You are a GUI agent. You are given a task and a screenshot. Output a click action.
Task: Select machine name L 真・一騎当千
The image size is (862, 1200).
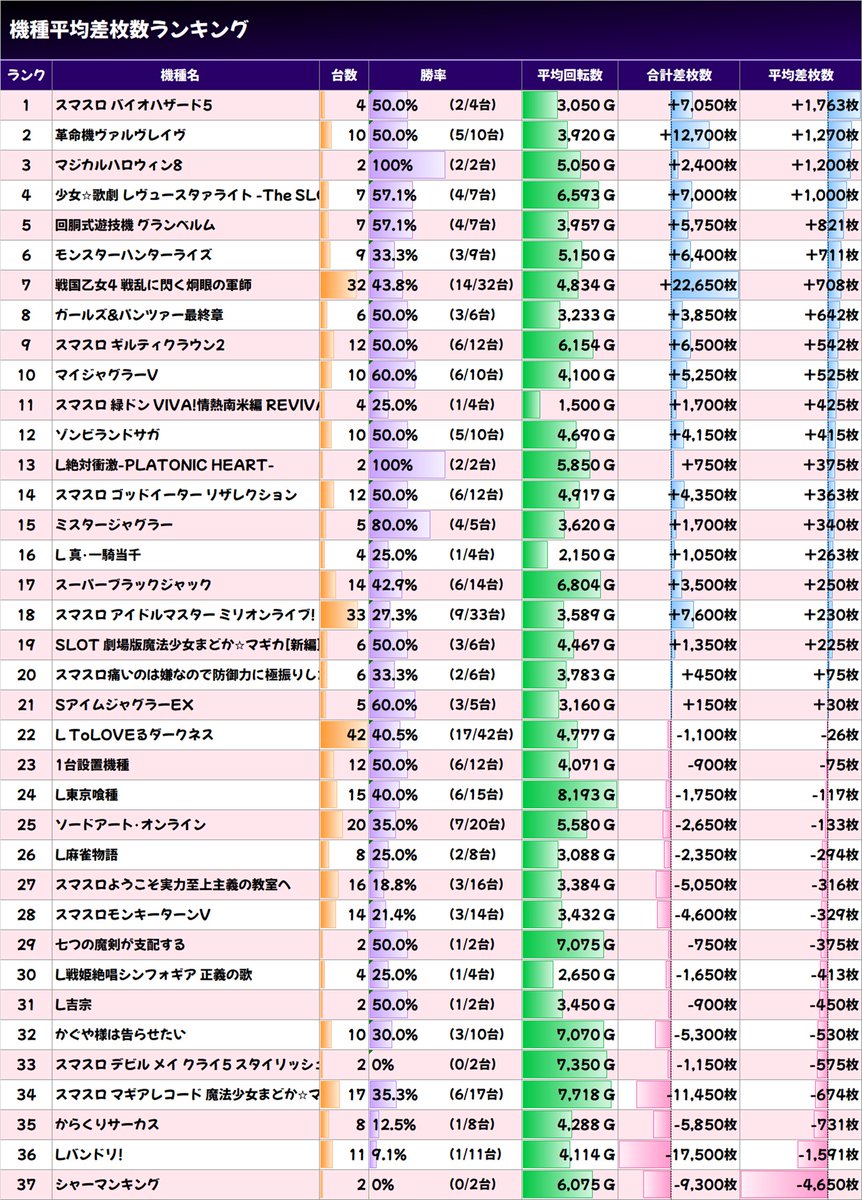100,555
